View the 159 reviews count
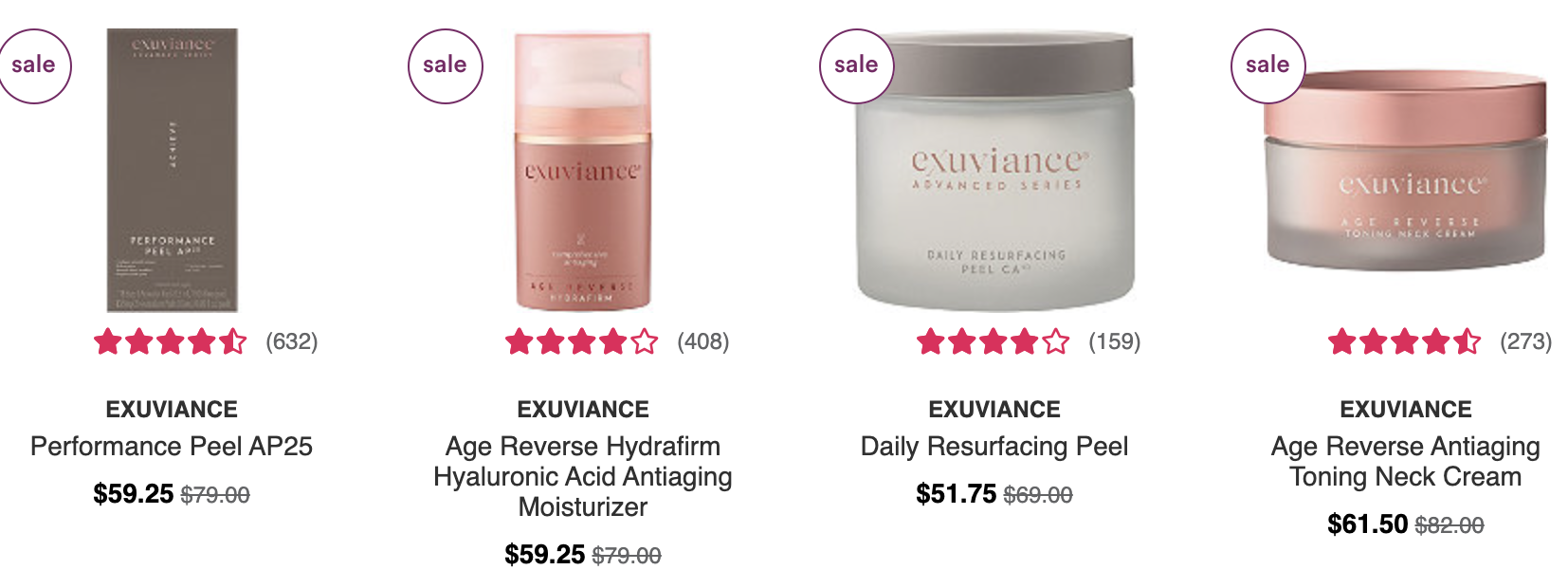 [1115, 341]
